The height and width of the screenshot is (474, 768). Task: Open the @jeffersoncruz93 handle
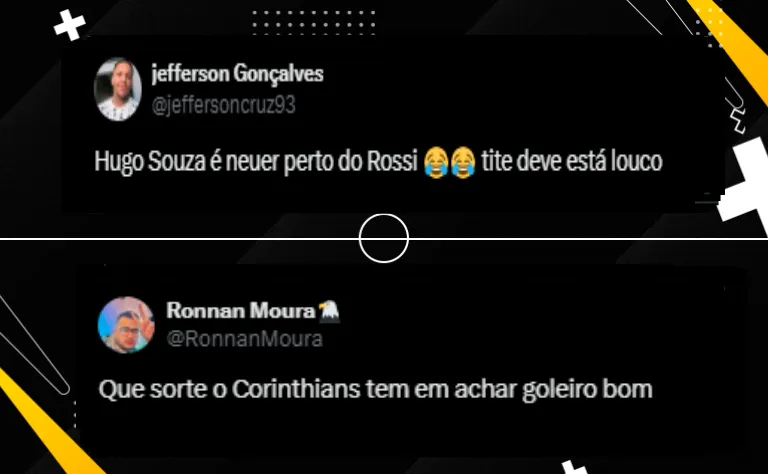(x=223, y=105)
